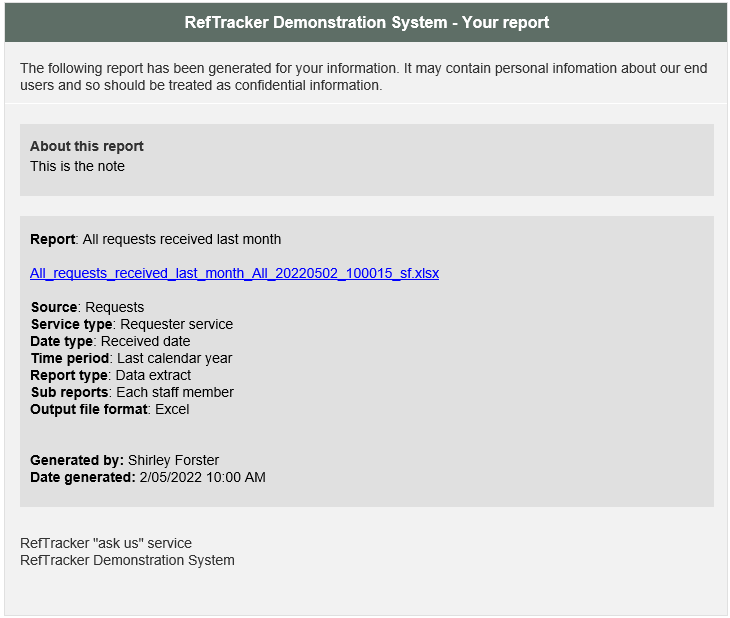730x618 pixels.
Task: Click the RefTracker Demonstration System header title
Action: click(x=366, y=22)
